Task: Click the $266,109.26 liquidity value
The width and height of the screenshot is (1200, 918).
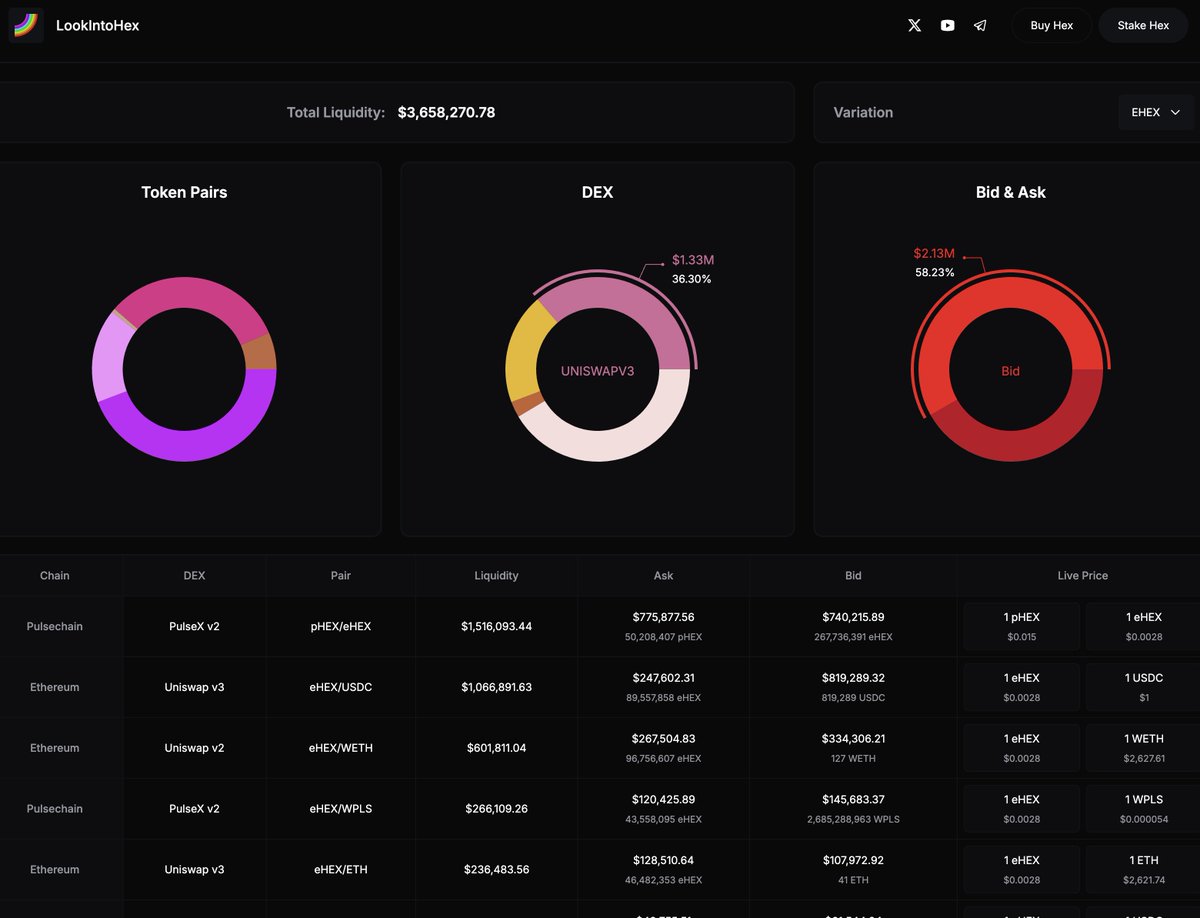Action: tap(497, 809)
